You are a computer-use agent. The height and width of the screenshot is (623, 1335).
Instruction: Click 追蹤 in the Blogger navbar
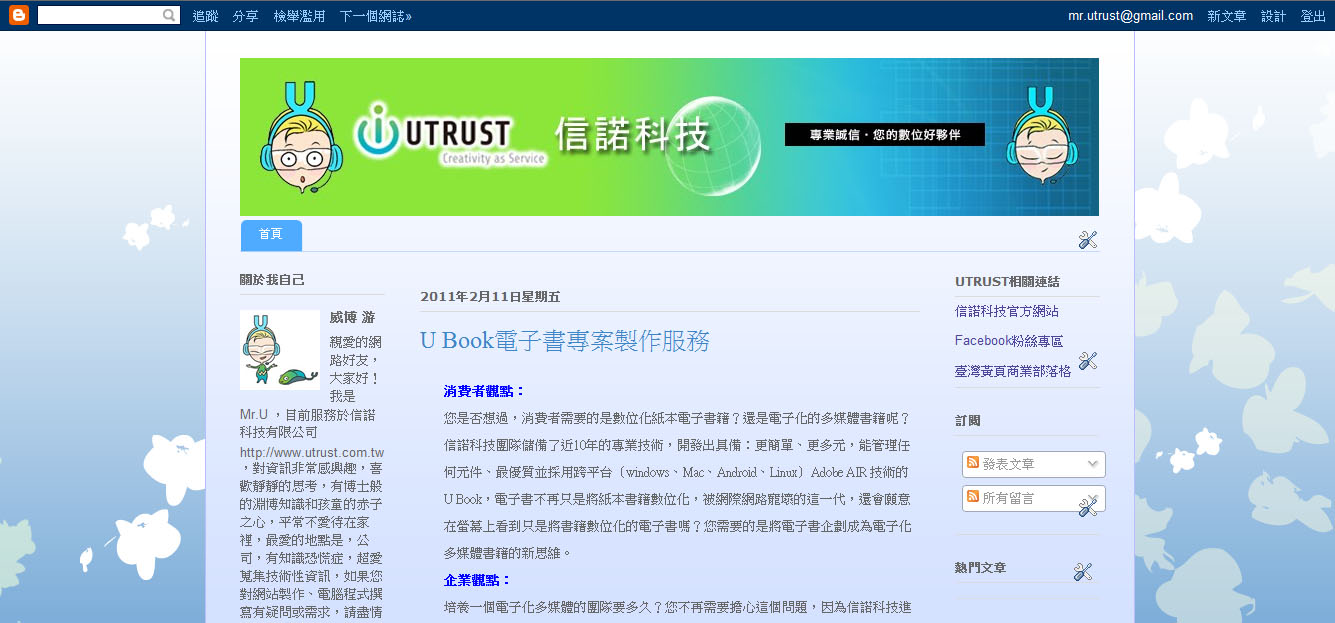click(x=205, y=16)
